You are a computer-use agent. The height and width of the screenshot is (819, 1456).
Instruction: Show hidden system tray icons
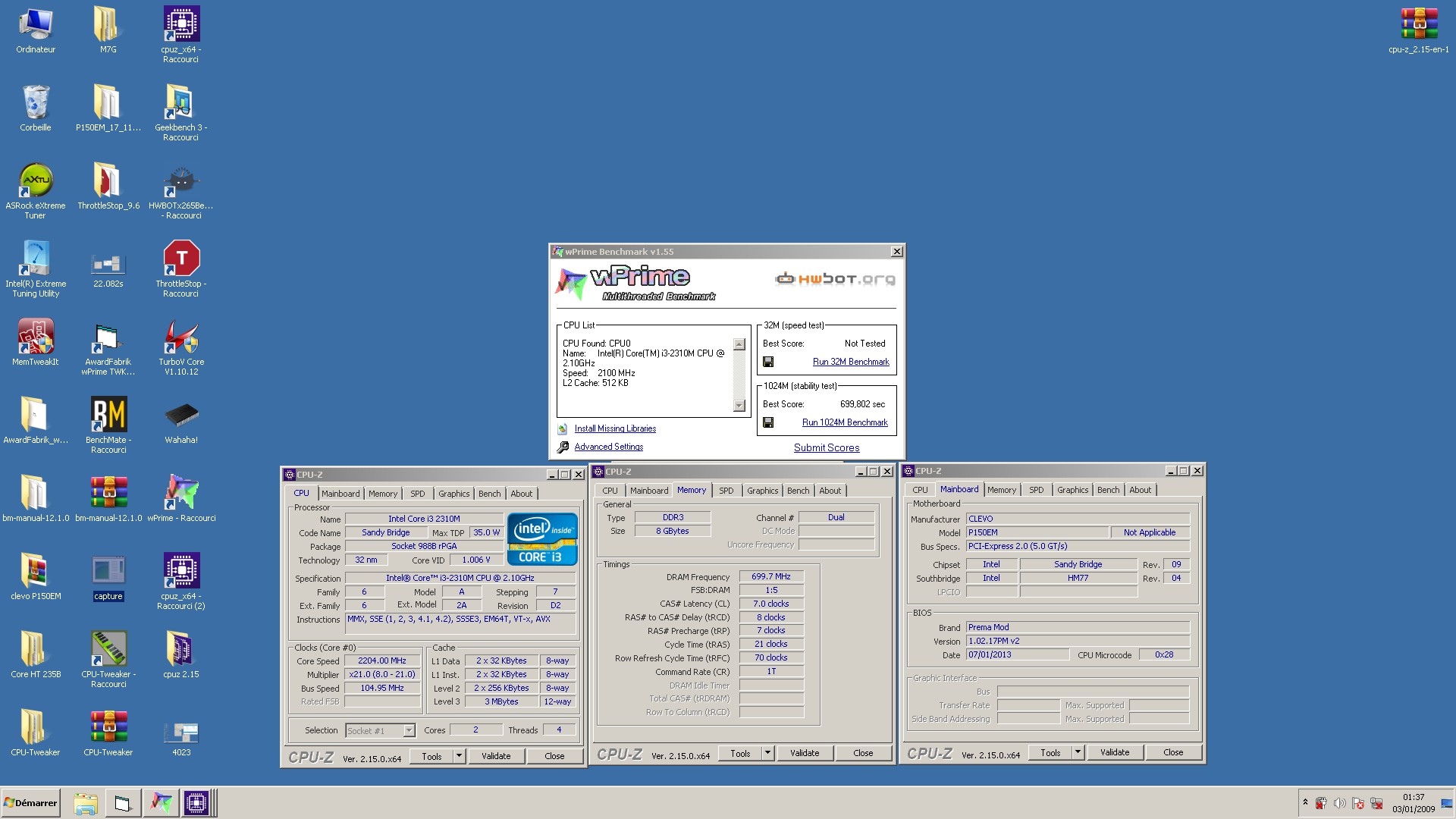click(x=1305, y=802)
